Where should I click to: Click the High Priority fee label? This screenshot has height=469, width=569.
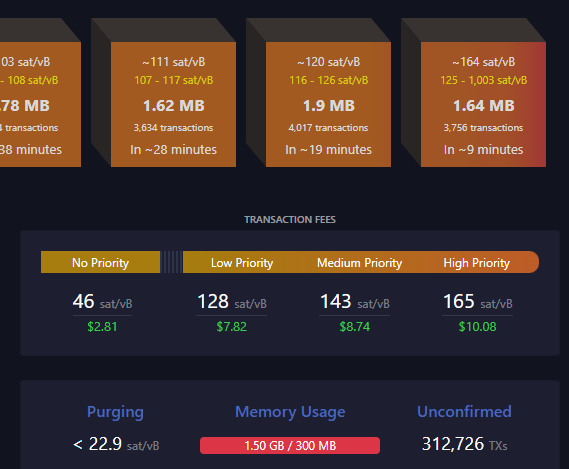pyautogui.click(x=476, y=262)
